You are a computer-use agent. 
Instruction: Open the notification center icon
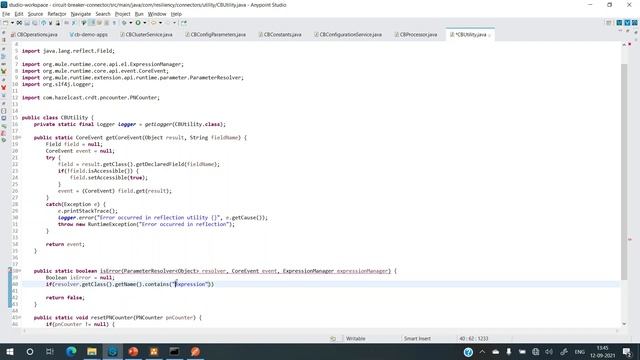click(627, 352)
